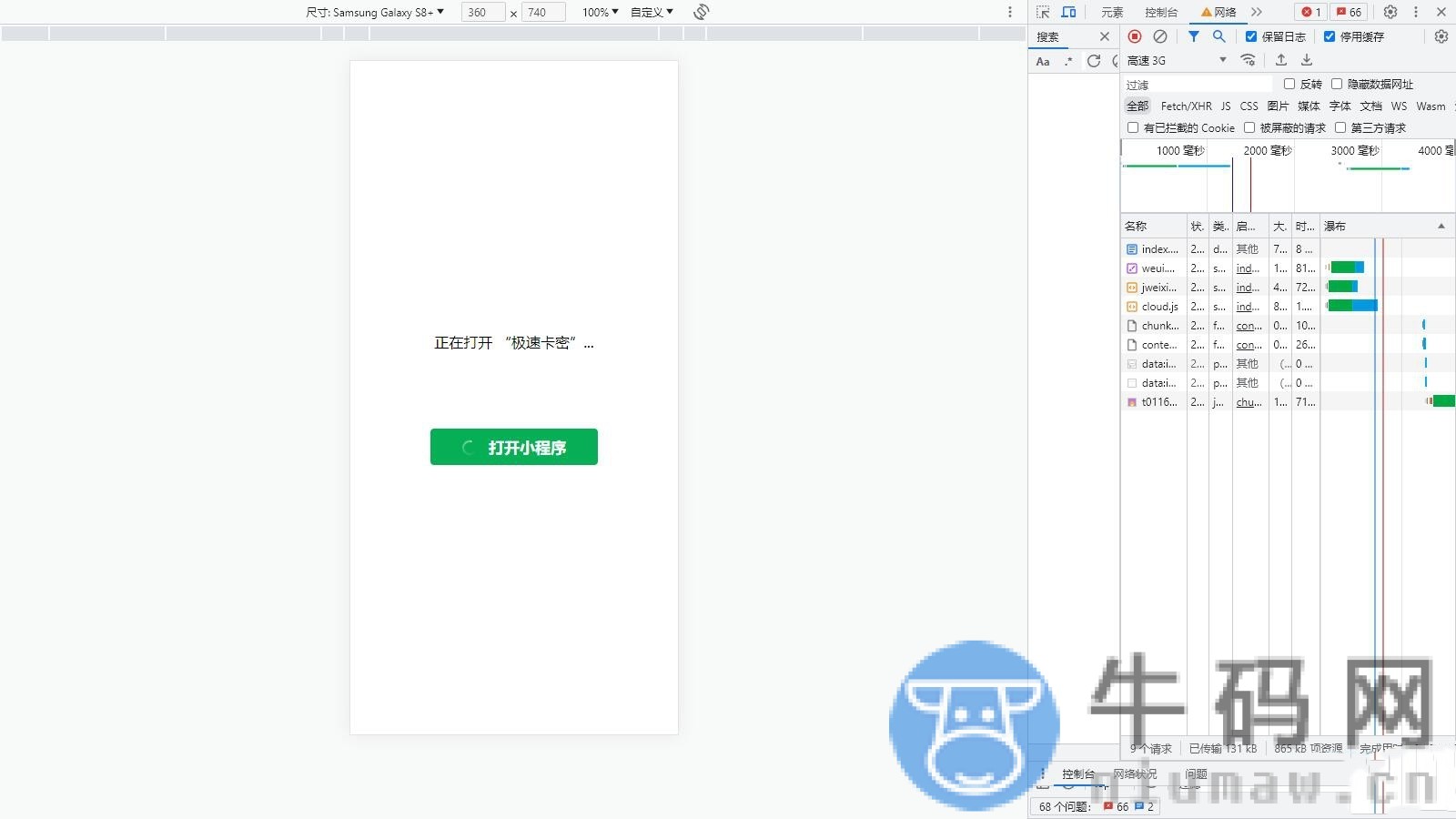Open the bottom drawer three-dot menu
Viewport: 1456px width, 819px height.
click(x=1043, y=773)
